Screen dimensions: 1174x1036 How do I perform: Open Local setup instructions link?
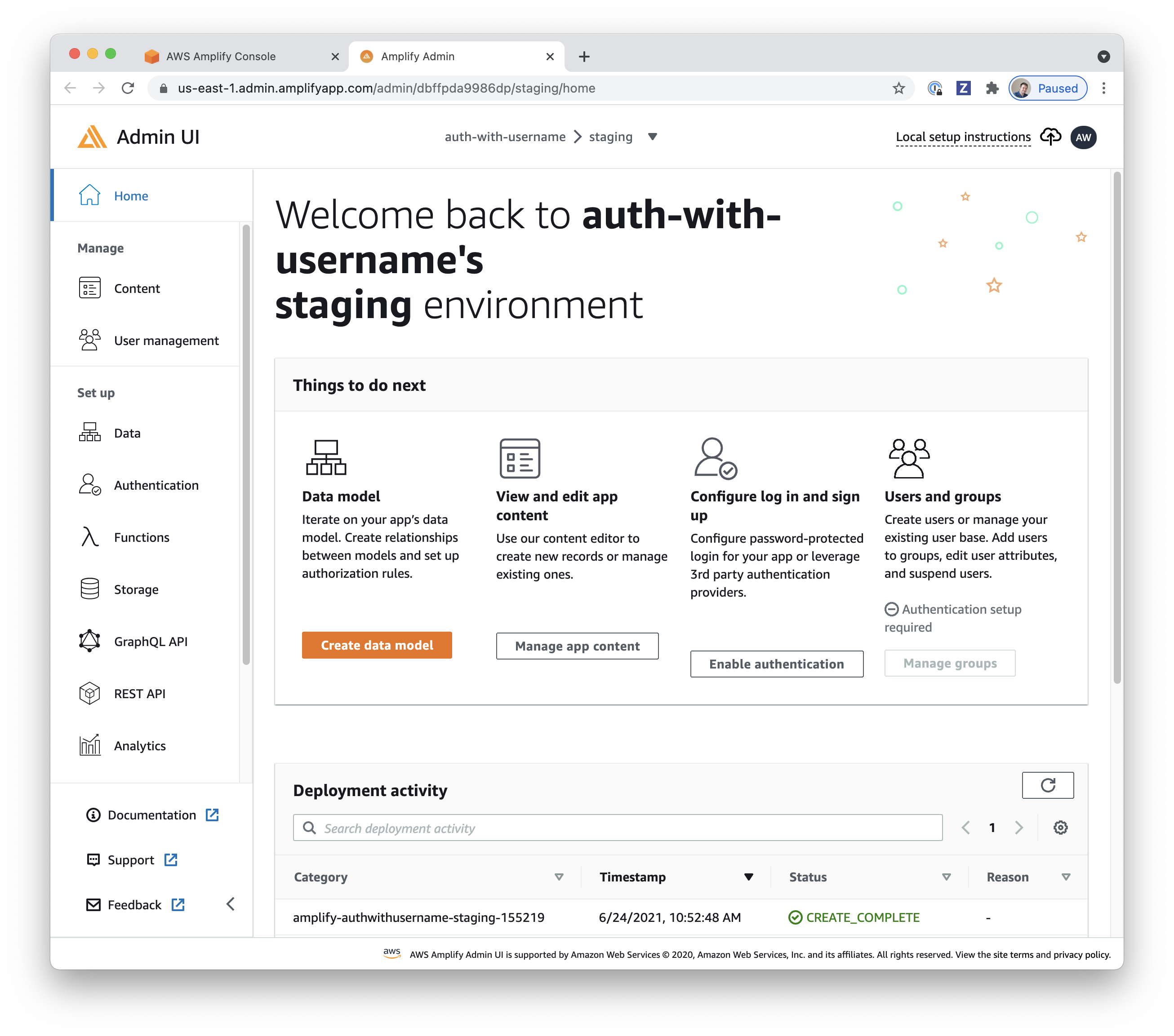(x=963, y=137)
